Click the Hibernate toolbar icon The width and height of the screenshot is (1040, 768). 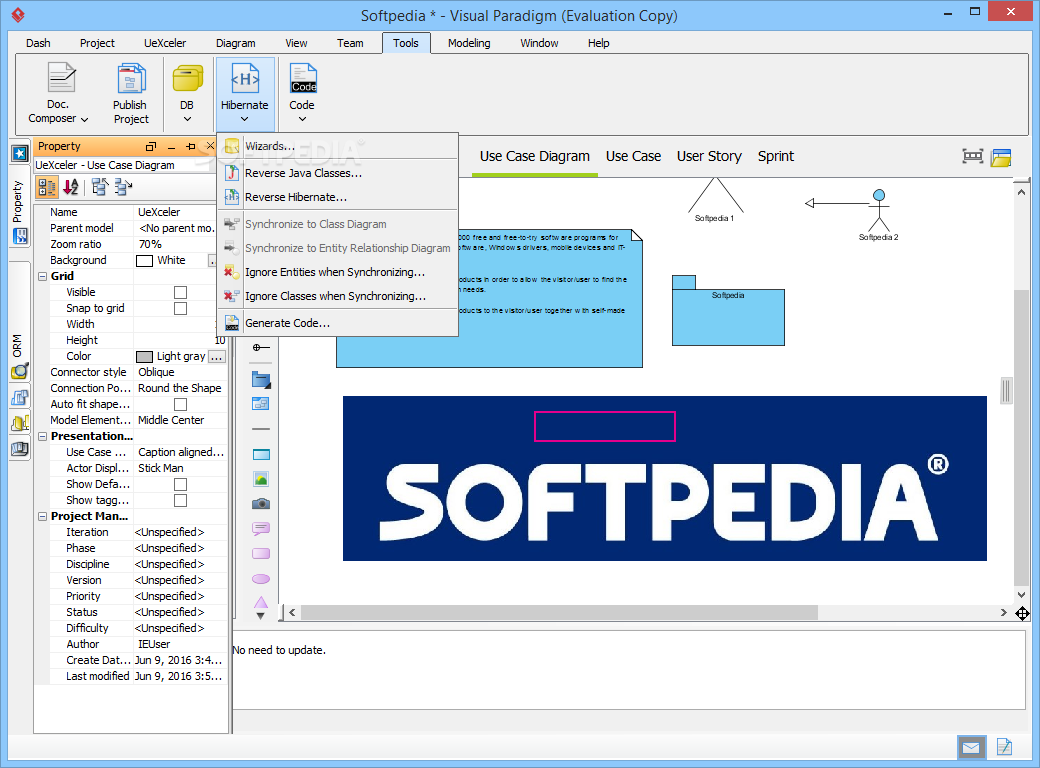(245, 79)
